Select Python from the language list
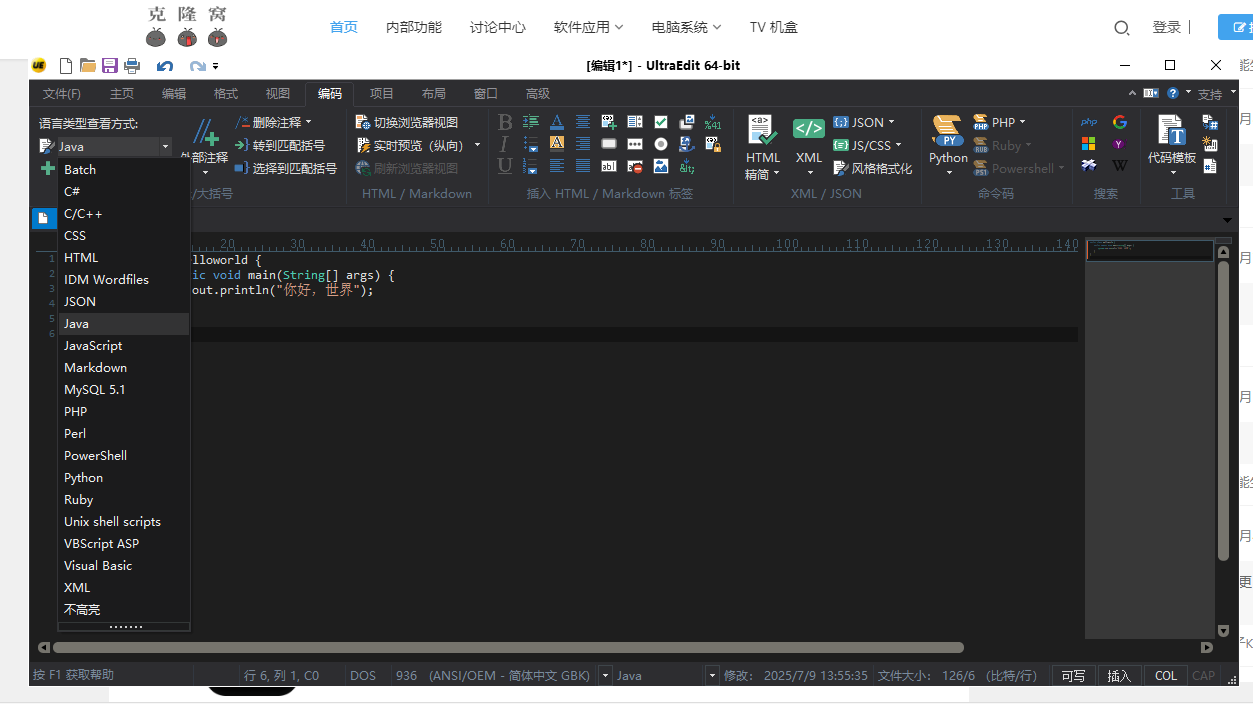Screen dimensions: 1253x704 (x=84, y=478)
